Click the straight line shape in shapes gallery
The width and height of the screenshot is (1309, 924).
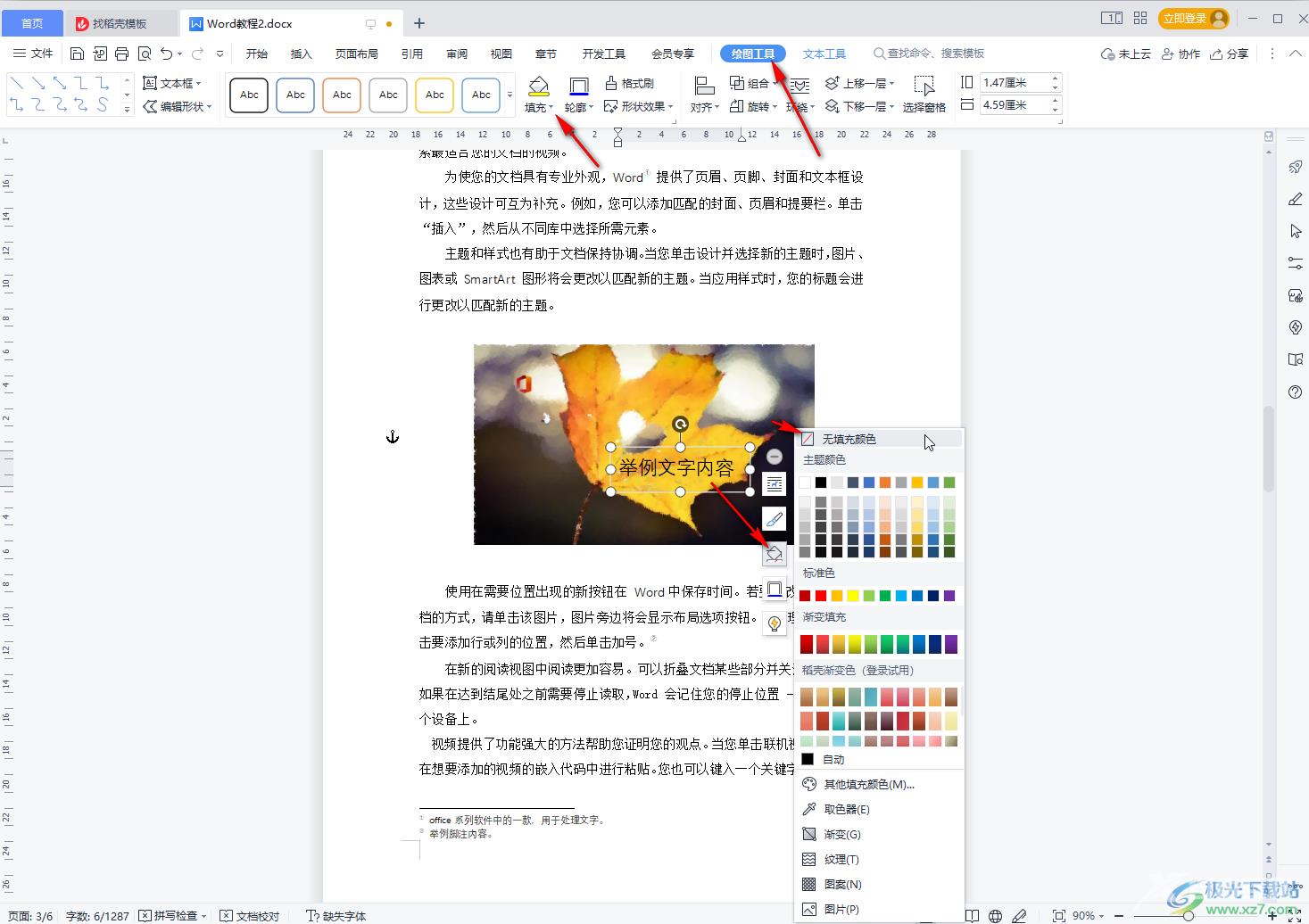(x=16, y=83)
